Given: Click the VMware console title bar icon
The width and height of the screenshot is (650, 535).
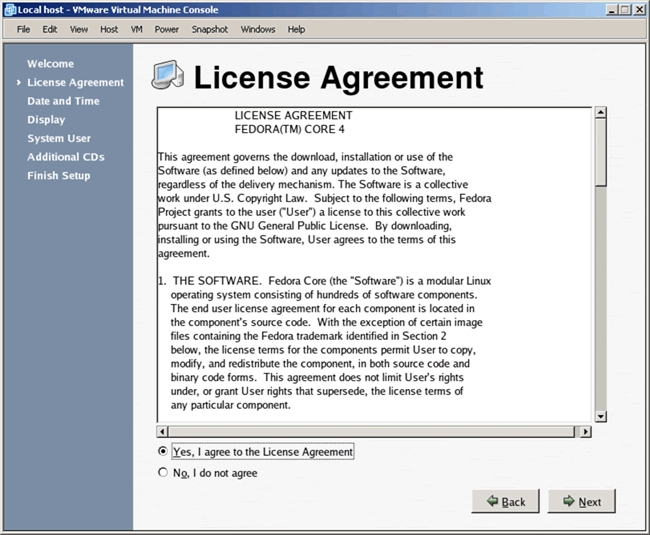Looking at the screenshot, I should pos(9,9).
